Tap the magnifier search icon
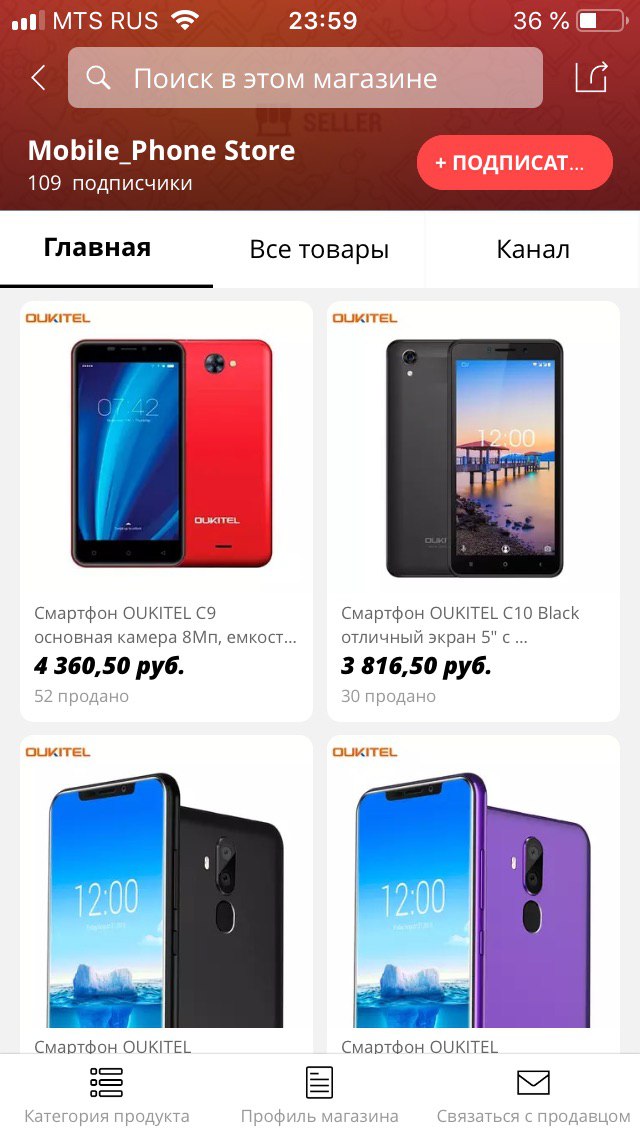 [x=98, y=78]
